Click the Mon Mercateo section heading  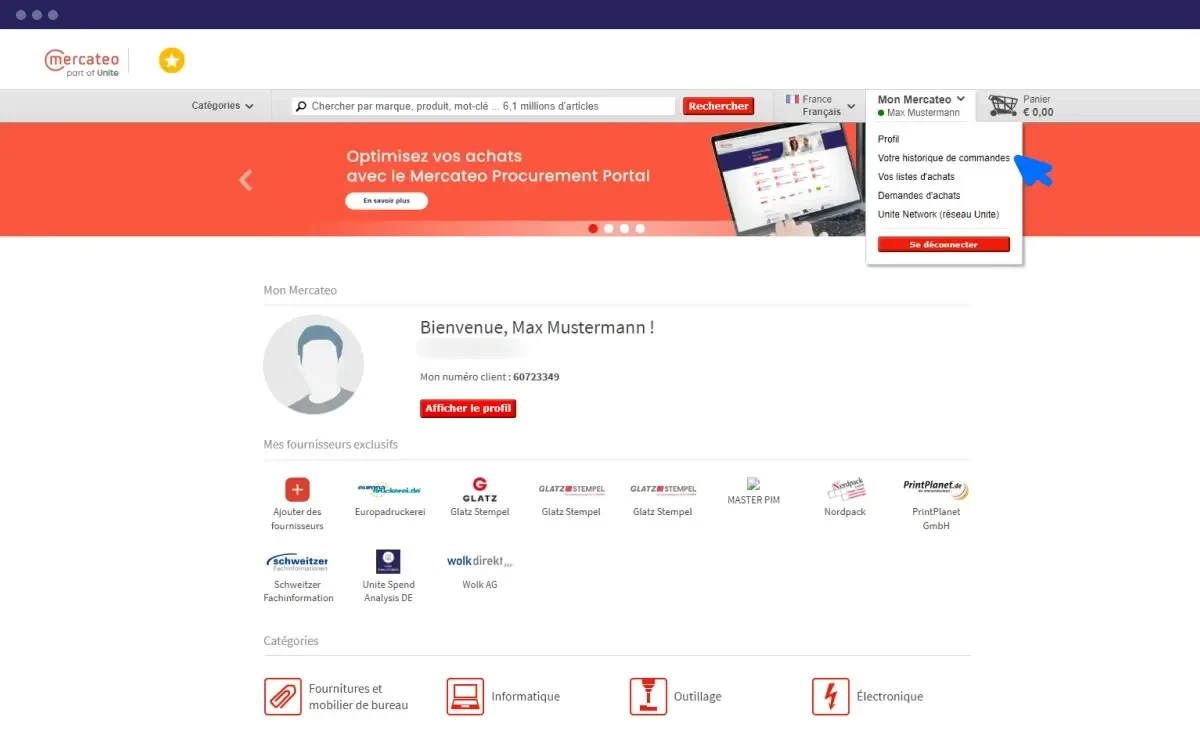pos(300,290)
